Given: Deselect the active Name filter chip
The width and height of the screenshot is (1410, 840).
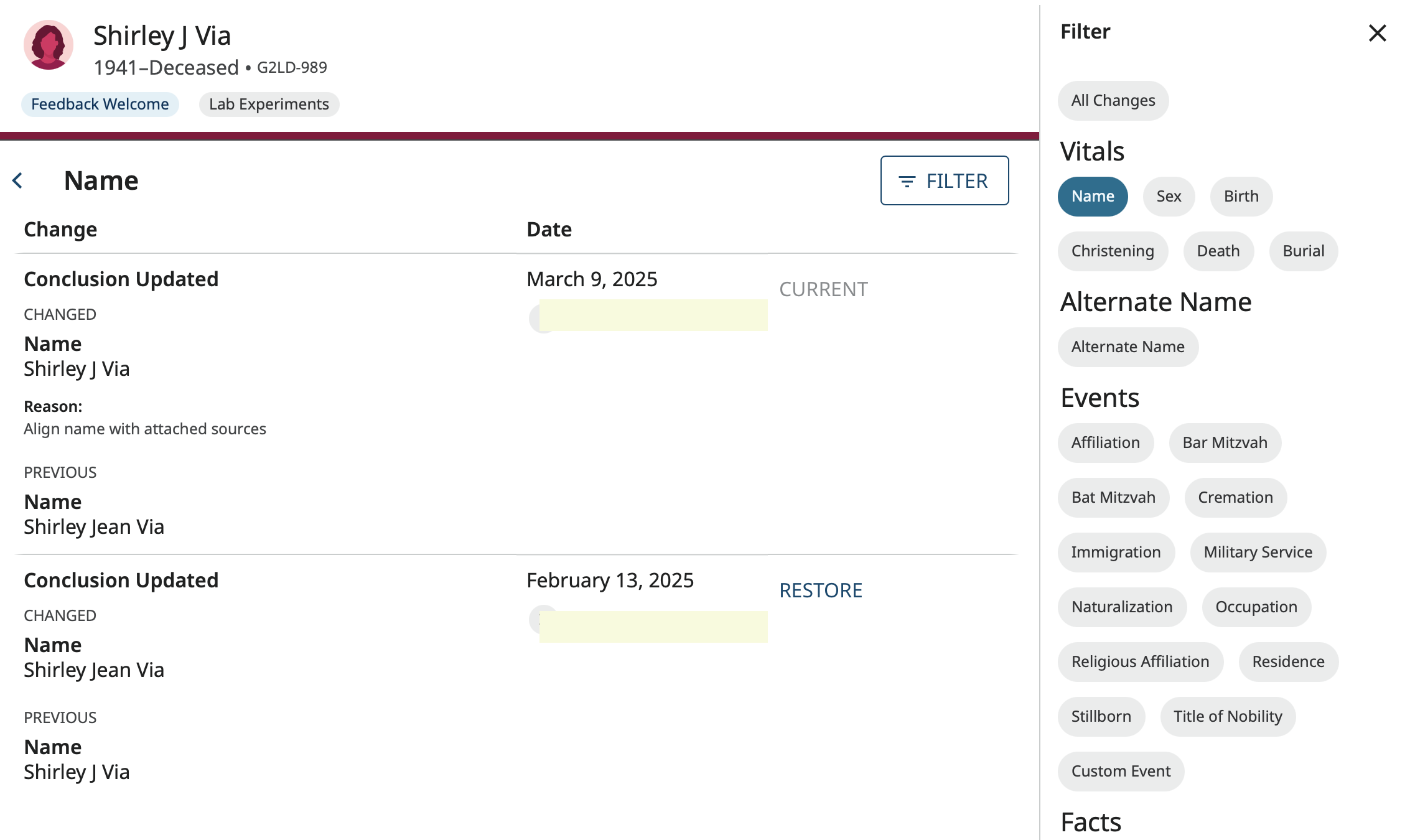Looking at the screenshot, I should point(1093,196).
